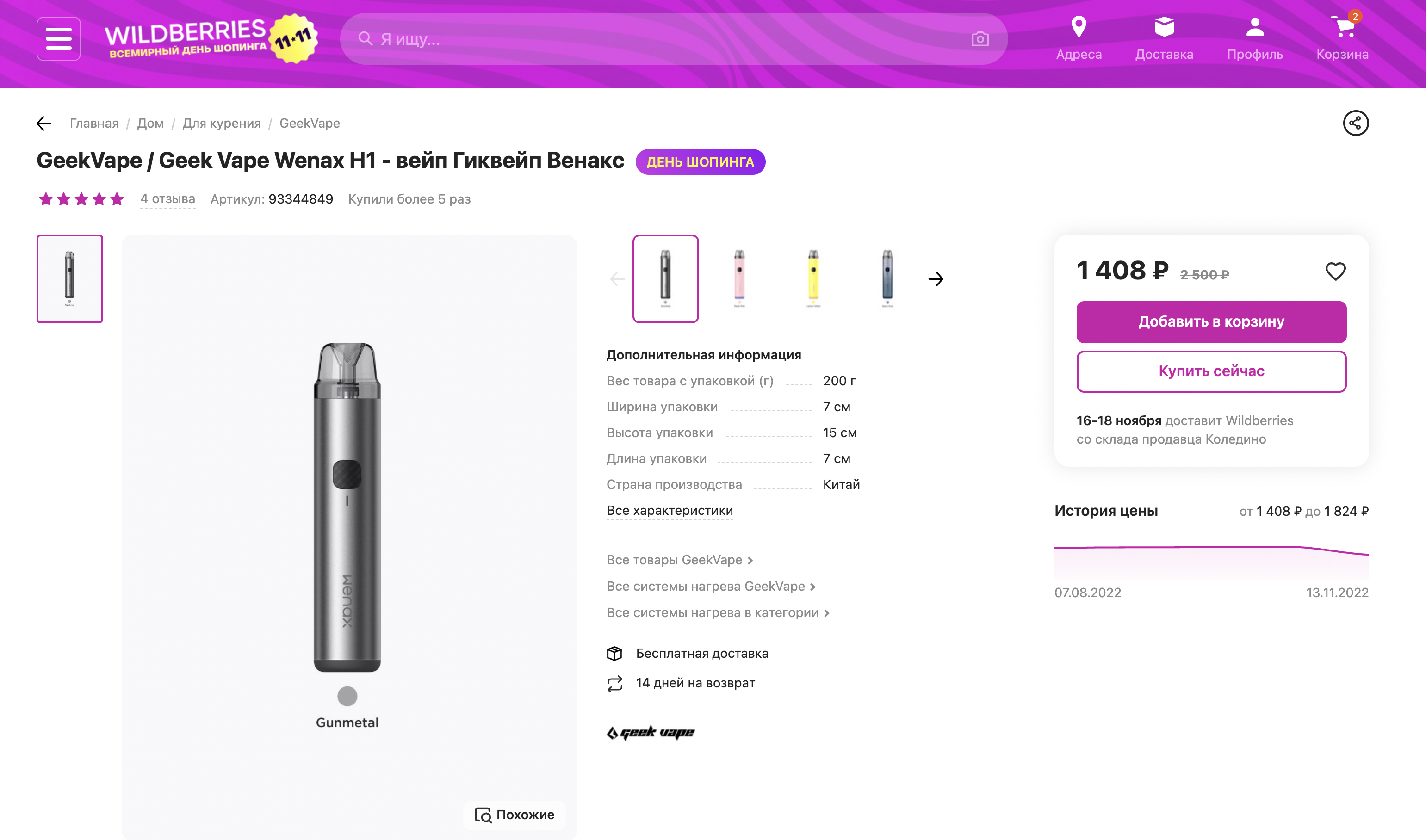Select the yellow color variant
This screenshot has height=840, width=1426.
[x=813, y=278]
